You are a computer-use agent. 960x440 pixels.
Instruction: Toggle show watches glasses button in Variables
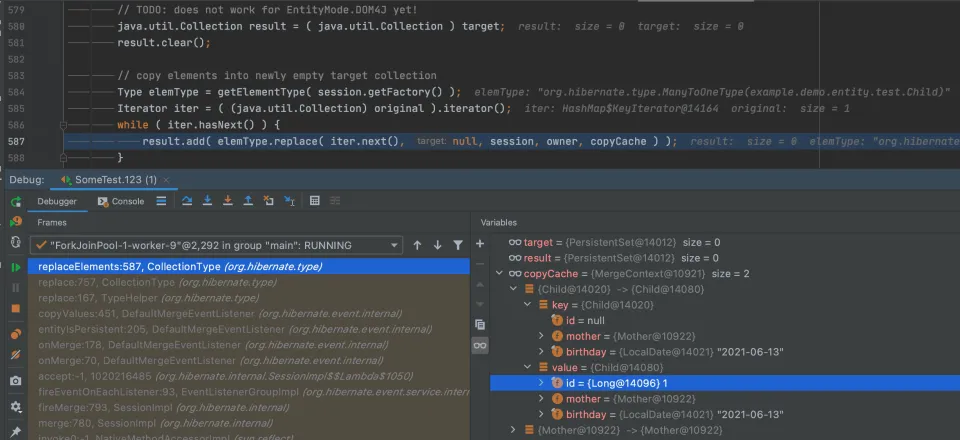480,346
